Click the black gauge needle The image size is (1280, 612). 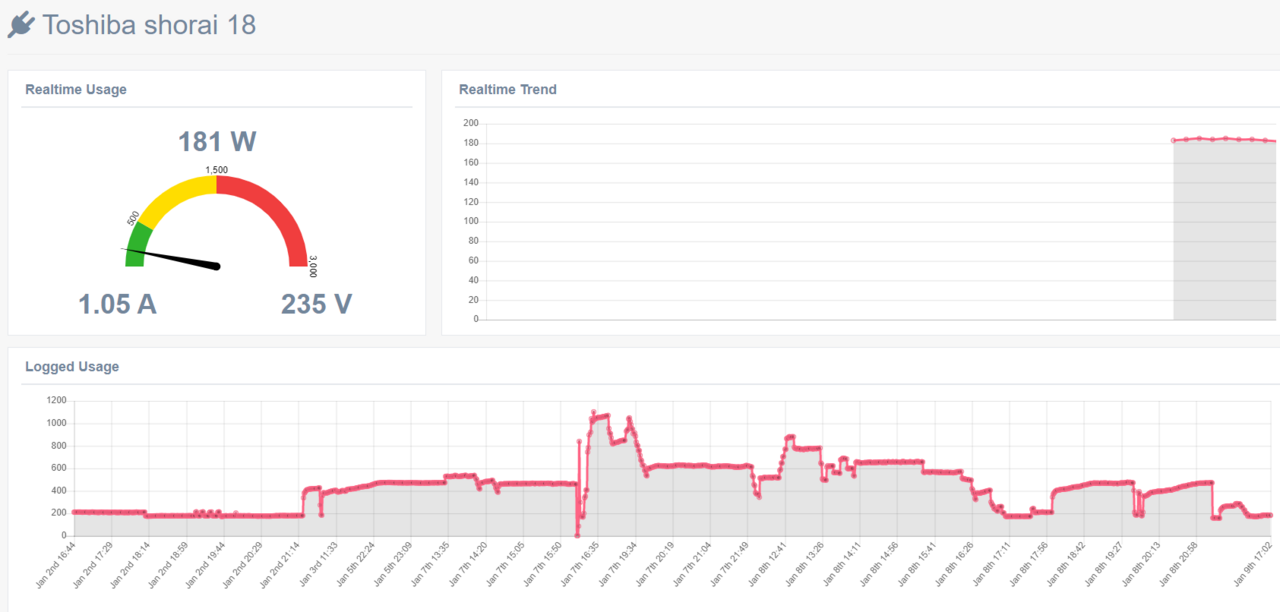tap(171, 257)
